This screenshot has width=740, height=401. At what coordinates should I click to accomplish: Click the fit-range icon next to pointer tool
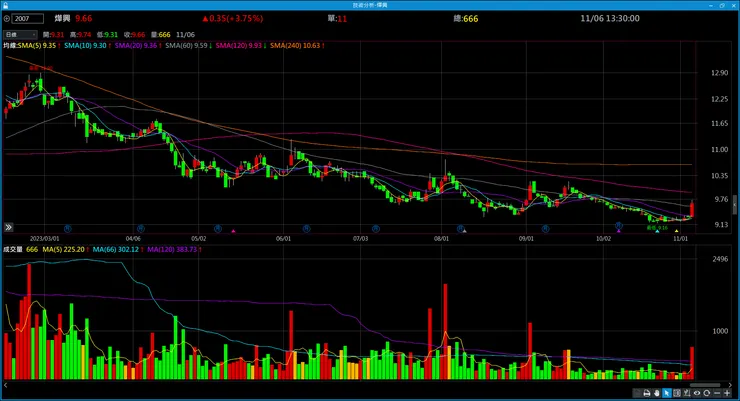coord(677,393)
